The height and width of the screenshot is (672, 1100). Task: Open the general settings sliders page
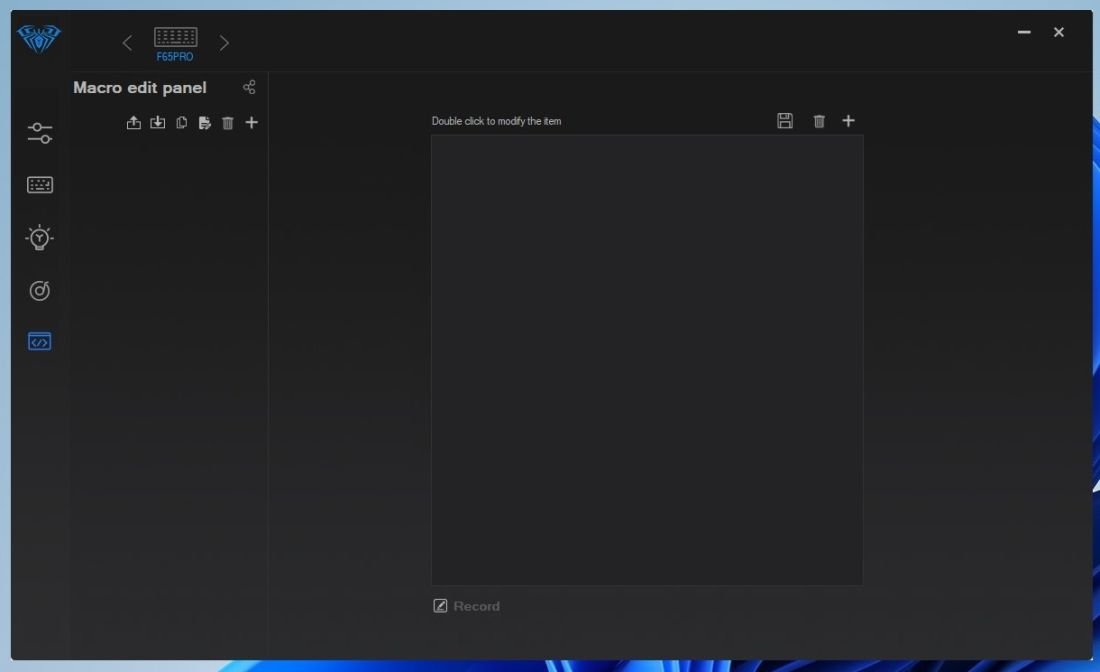click(40, 133)
